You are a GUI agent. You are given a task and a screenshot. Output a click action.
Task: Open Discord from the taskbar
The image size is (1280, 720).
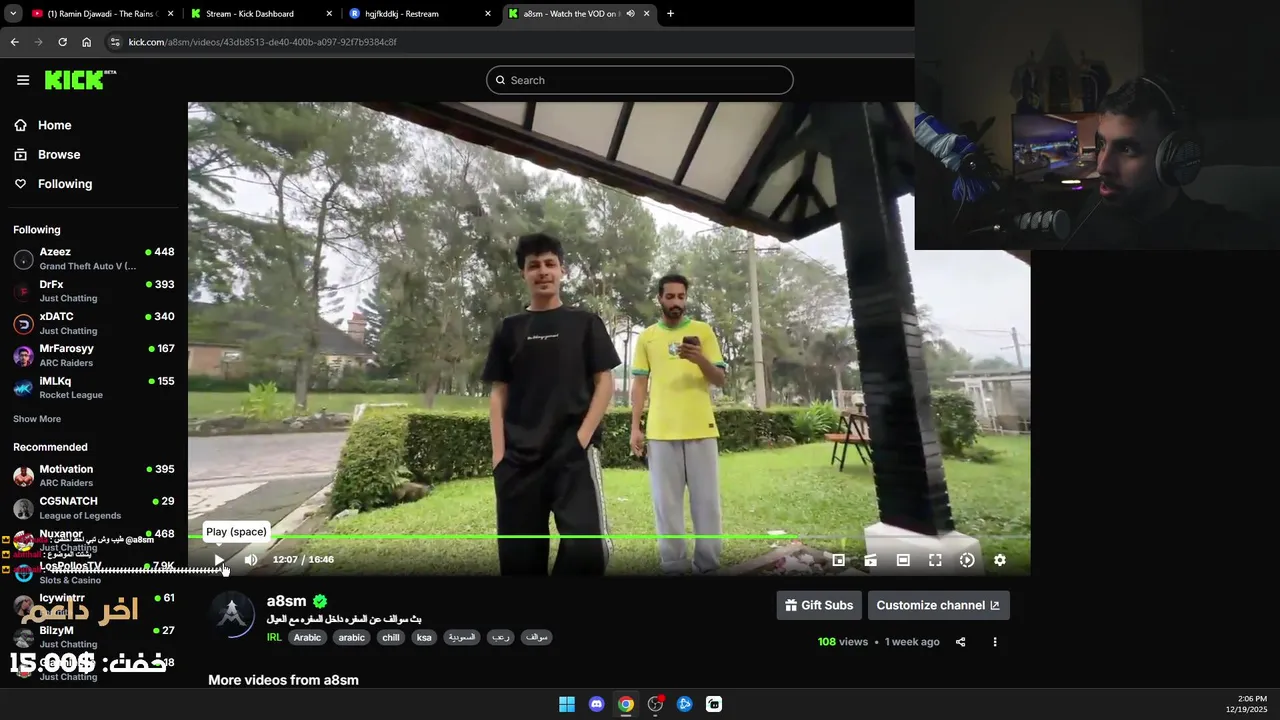(597, 704)
